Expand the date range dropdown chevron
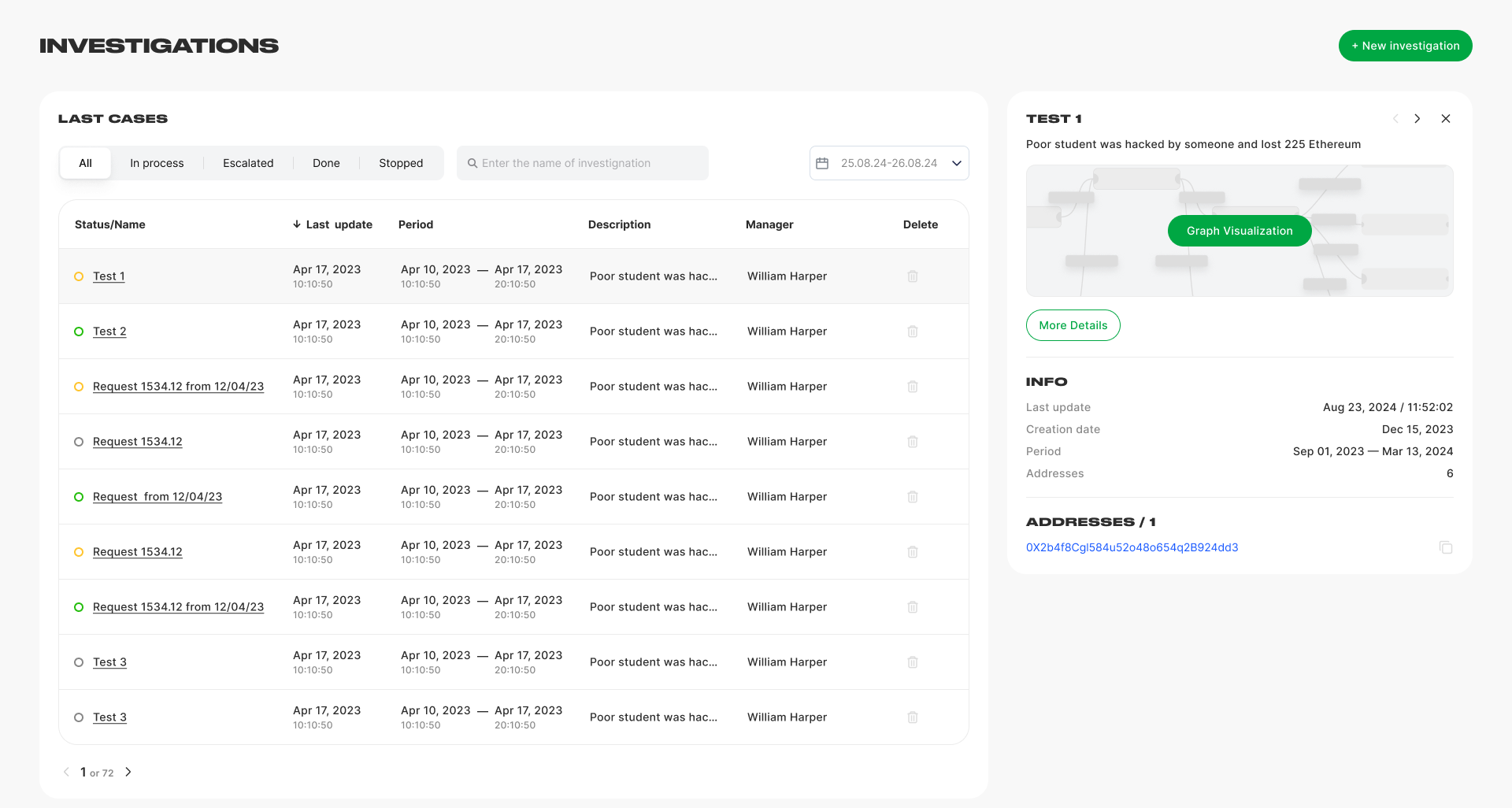This screenshot has width=1512, height=808. (957, 163)
